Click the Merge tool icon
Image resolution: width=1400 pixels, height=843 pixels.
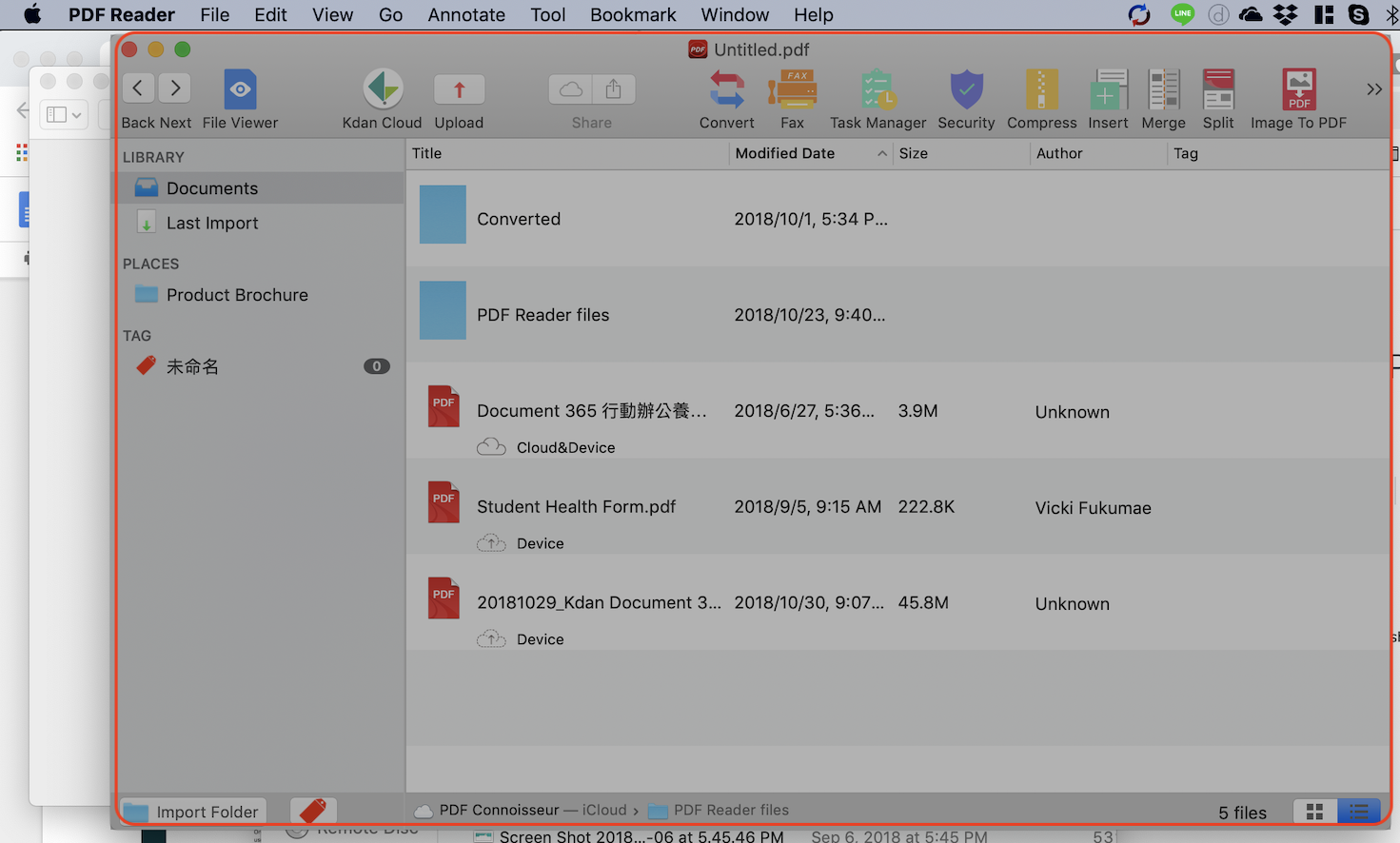[1163, 89]
